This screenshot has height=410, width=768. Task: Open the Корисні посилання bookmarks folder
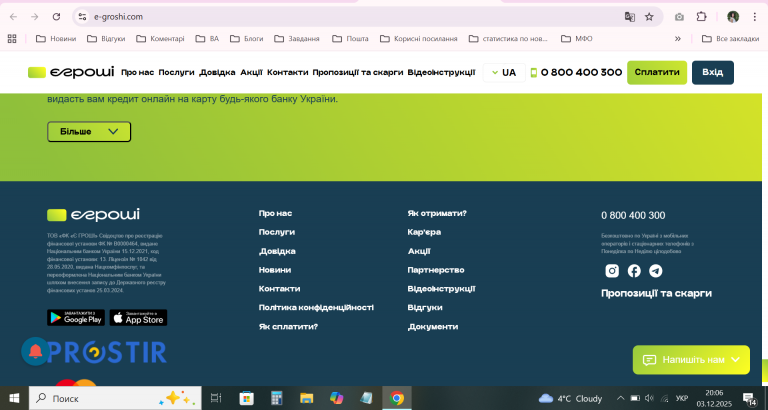click(419, 38)
